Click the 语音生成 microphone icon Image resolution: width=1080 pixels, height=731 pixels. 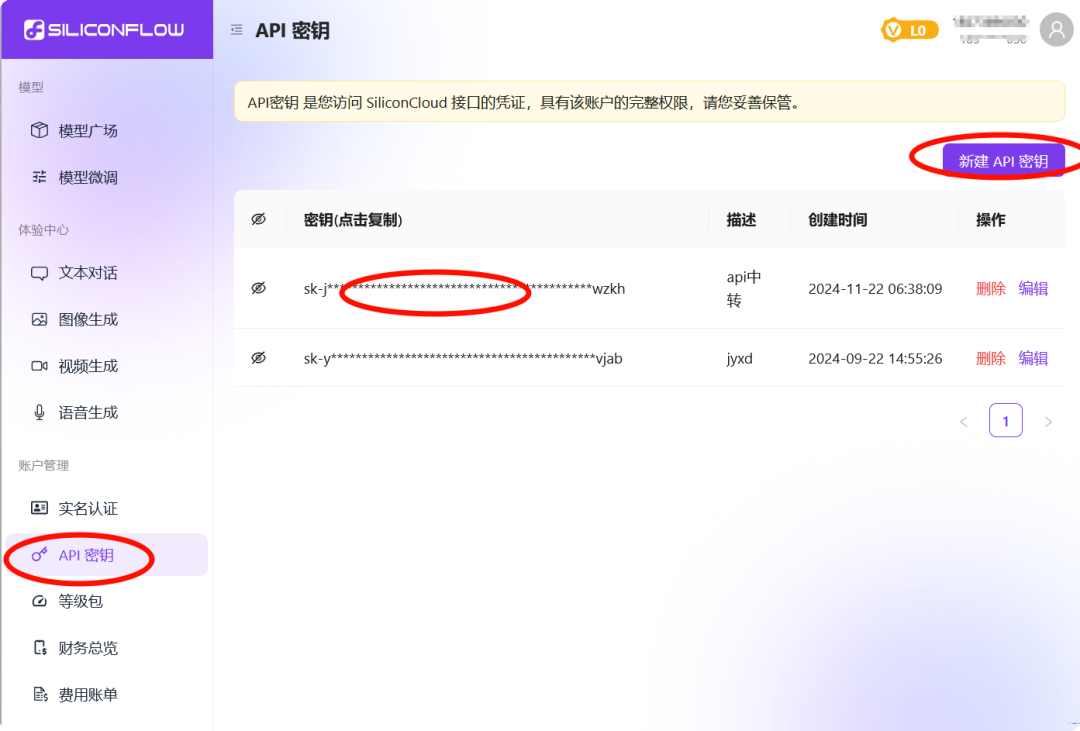[39, 412]
